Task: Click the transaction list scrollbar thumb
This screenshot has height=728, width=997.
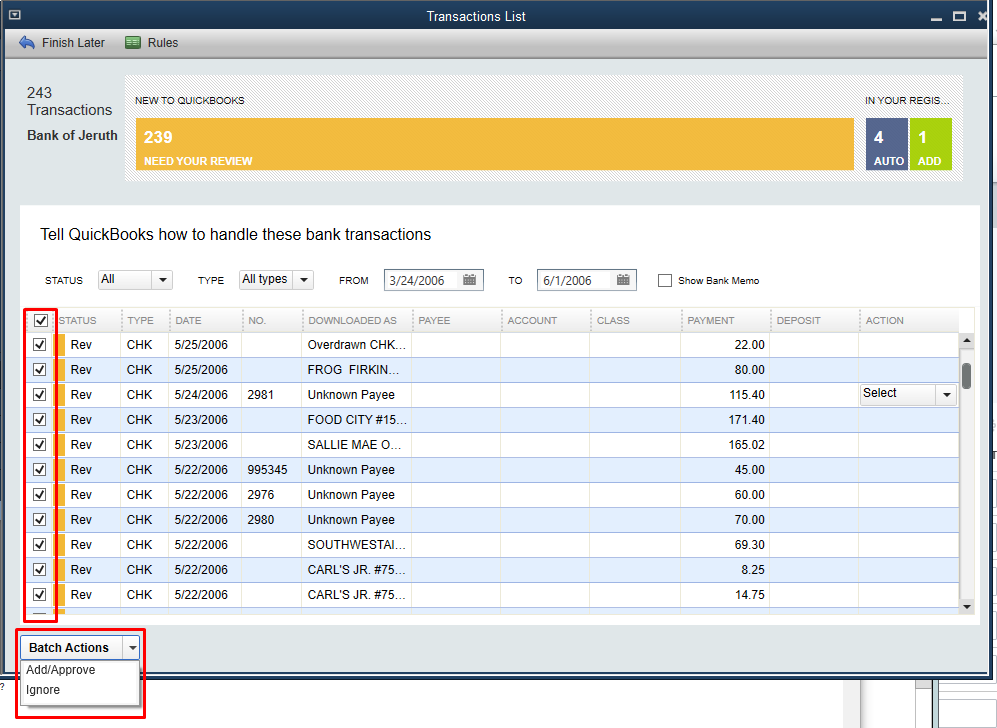Action: pos(966,376)
